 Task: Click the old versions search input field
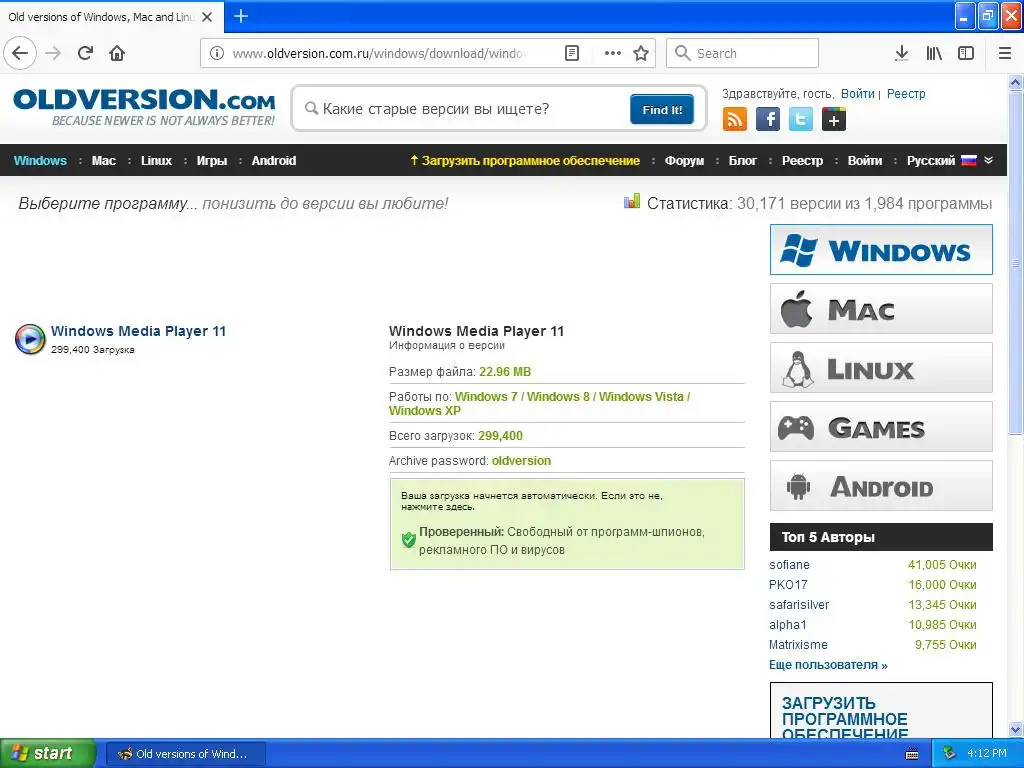[465, 109]
